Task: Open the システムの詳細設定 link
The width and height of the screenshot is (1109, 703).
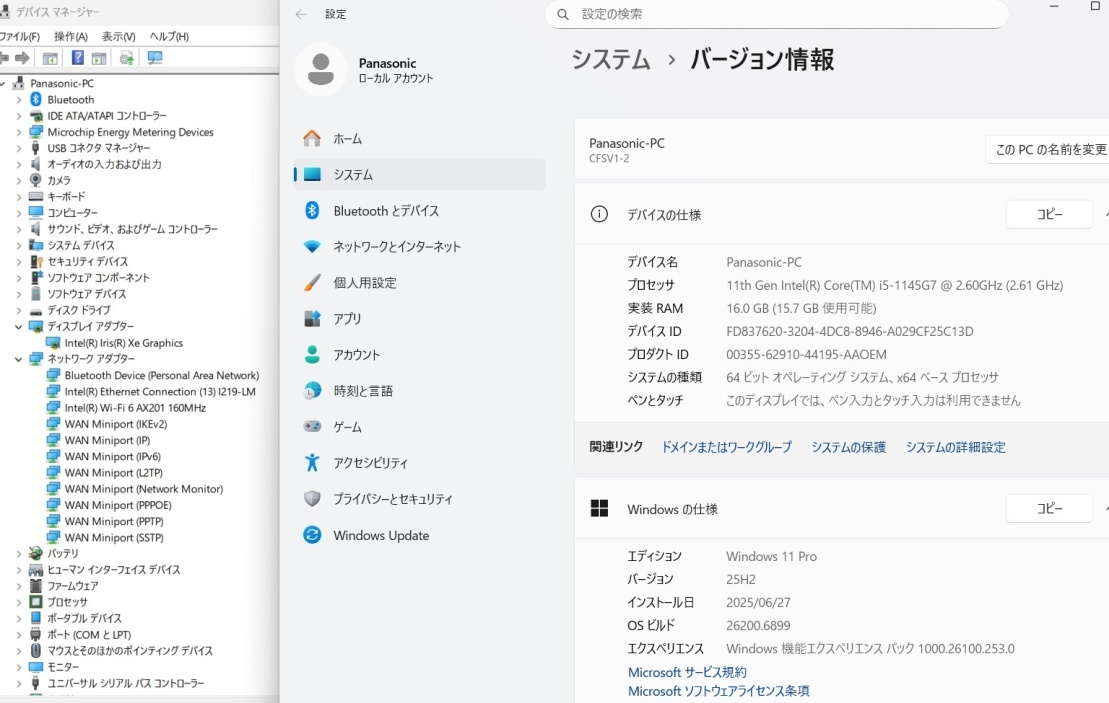Action: (x=955, y=447)
